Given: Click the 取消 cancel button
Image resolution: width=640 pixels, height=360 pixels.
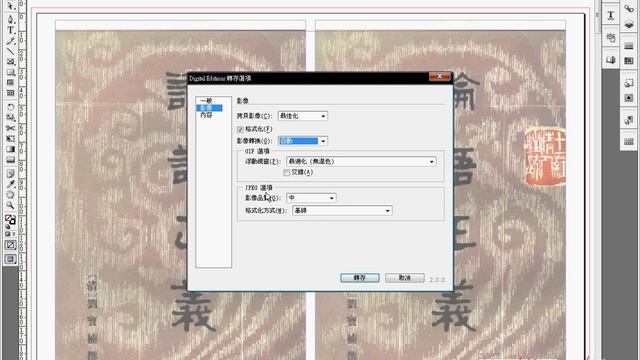Looking at the screenshot, I should tap(405, 278).
